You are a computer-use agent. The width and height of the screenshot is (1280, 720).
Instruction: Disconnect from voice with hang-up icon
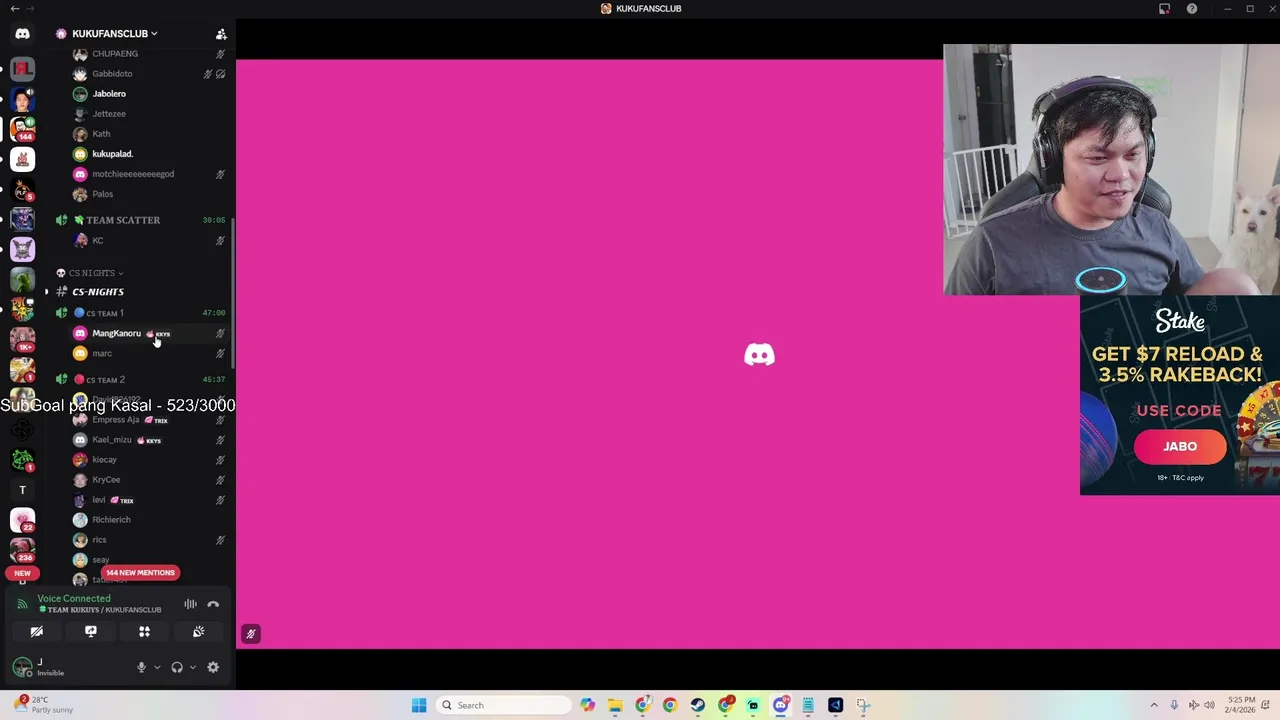coord(213,604)
